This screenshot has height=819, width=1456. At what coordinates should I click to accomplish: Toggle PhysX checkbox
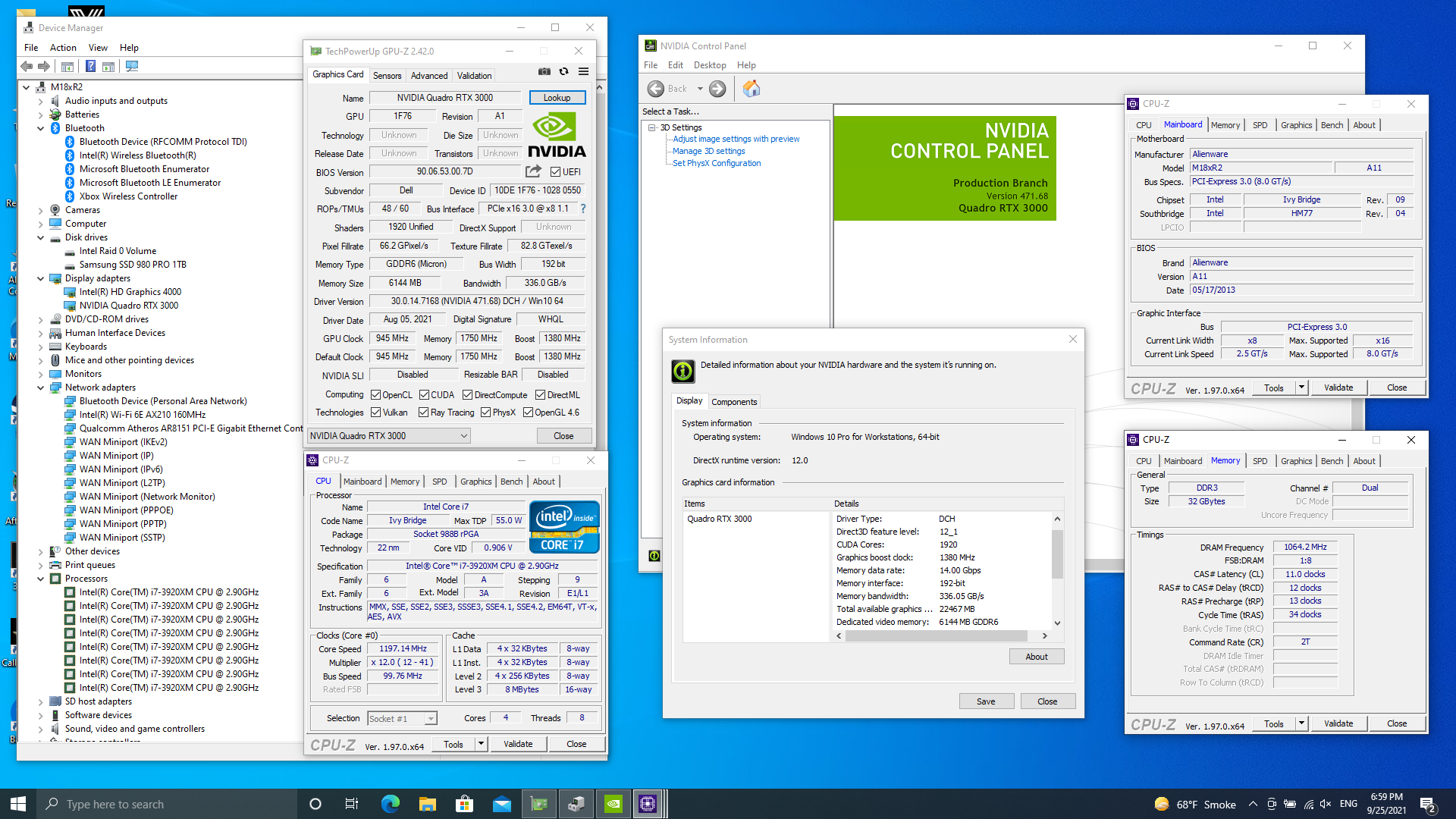point(485,413)
